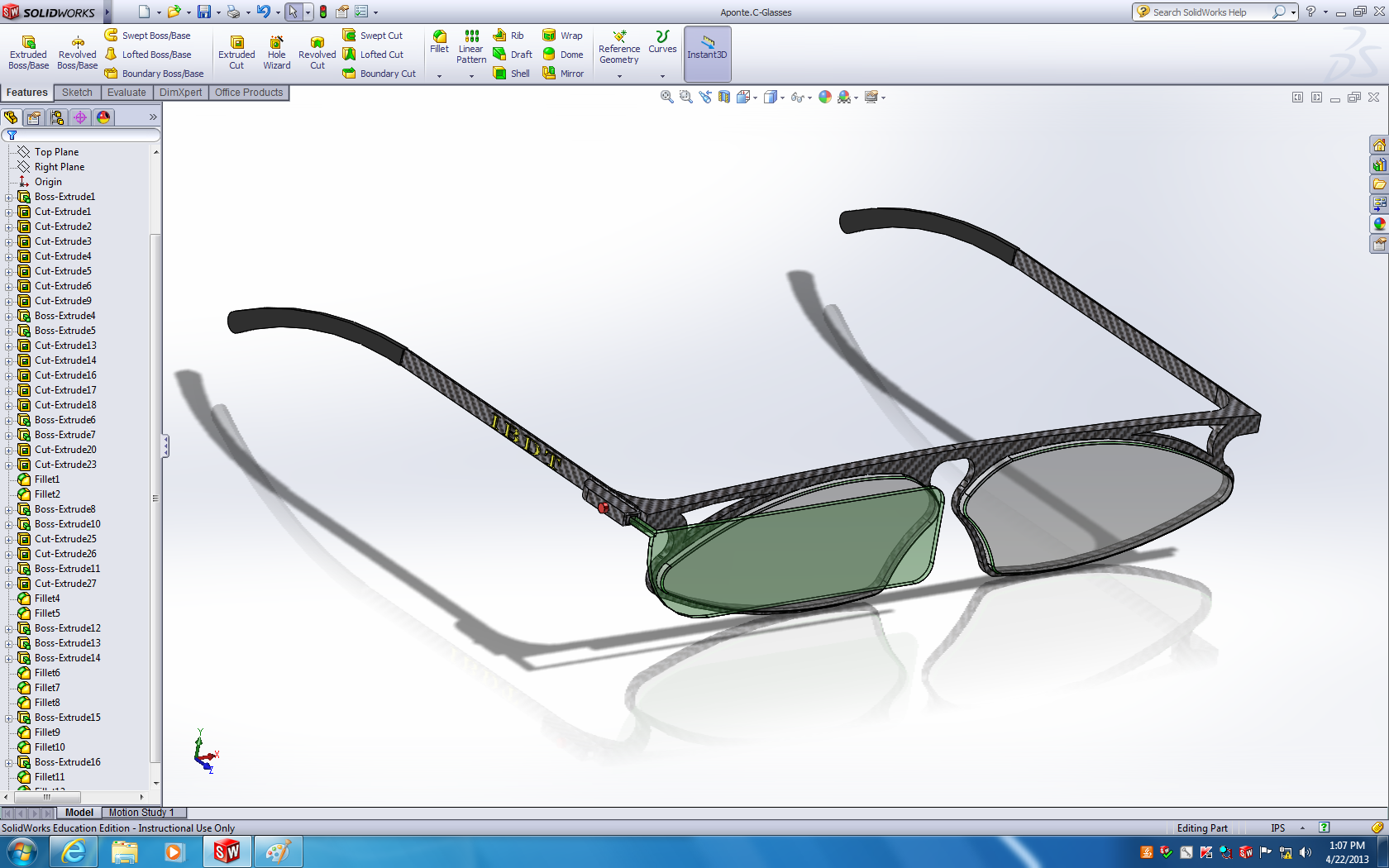Select the Top Plane tree item

(x=48, y=152)
